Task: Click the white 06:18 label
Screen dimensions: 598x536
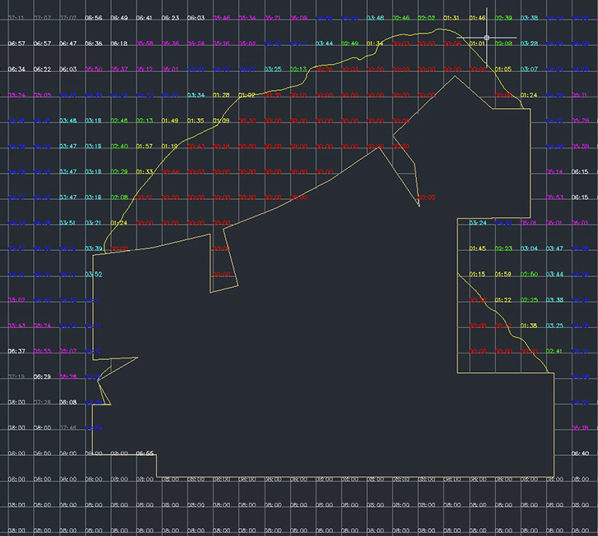Action: [x=119, y=43]
